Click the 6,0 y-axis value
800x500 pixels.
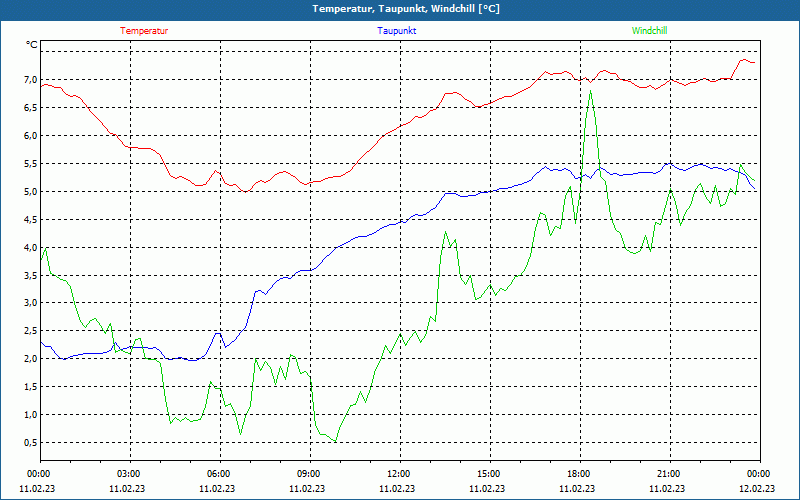tap(31, 135)
